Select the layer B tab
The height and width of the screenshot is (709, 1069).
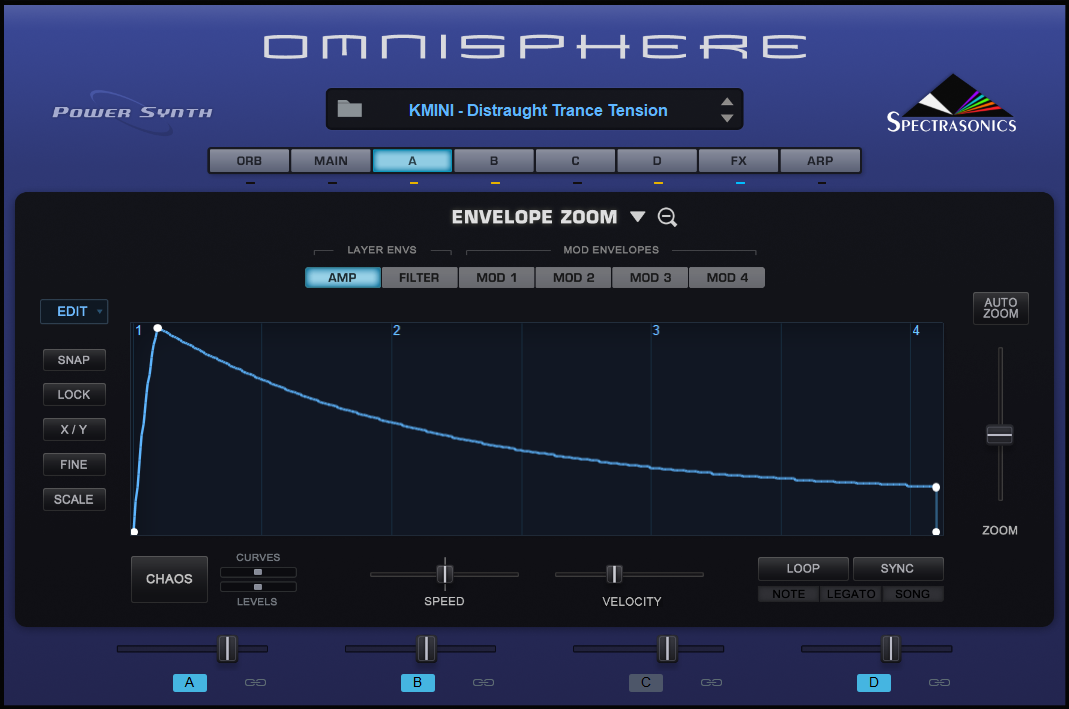494,161
